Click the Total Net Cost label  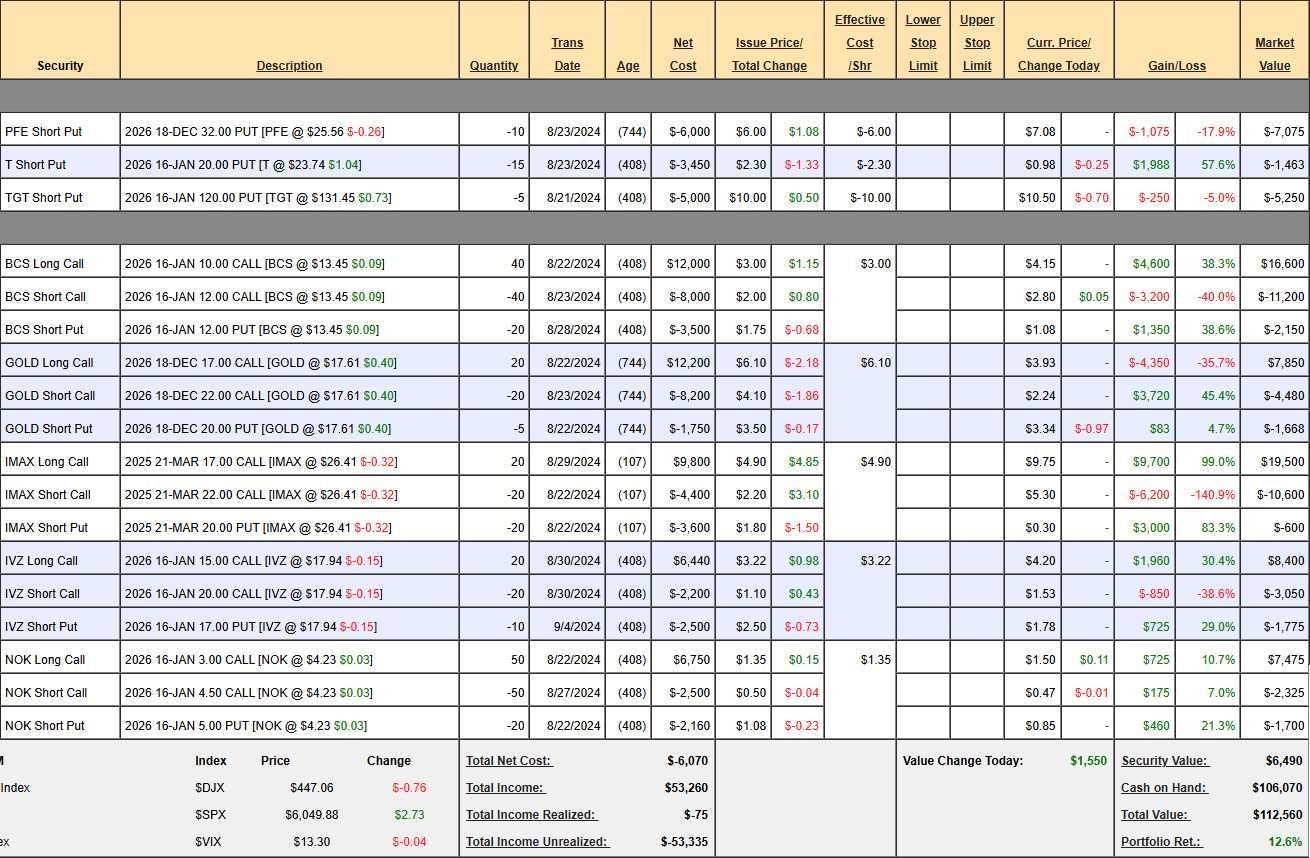(508, 761)
